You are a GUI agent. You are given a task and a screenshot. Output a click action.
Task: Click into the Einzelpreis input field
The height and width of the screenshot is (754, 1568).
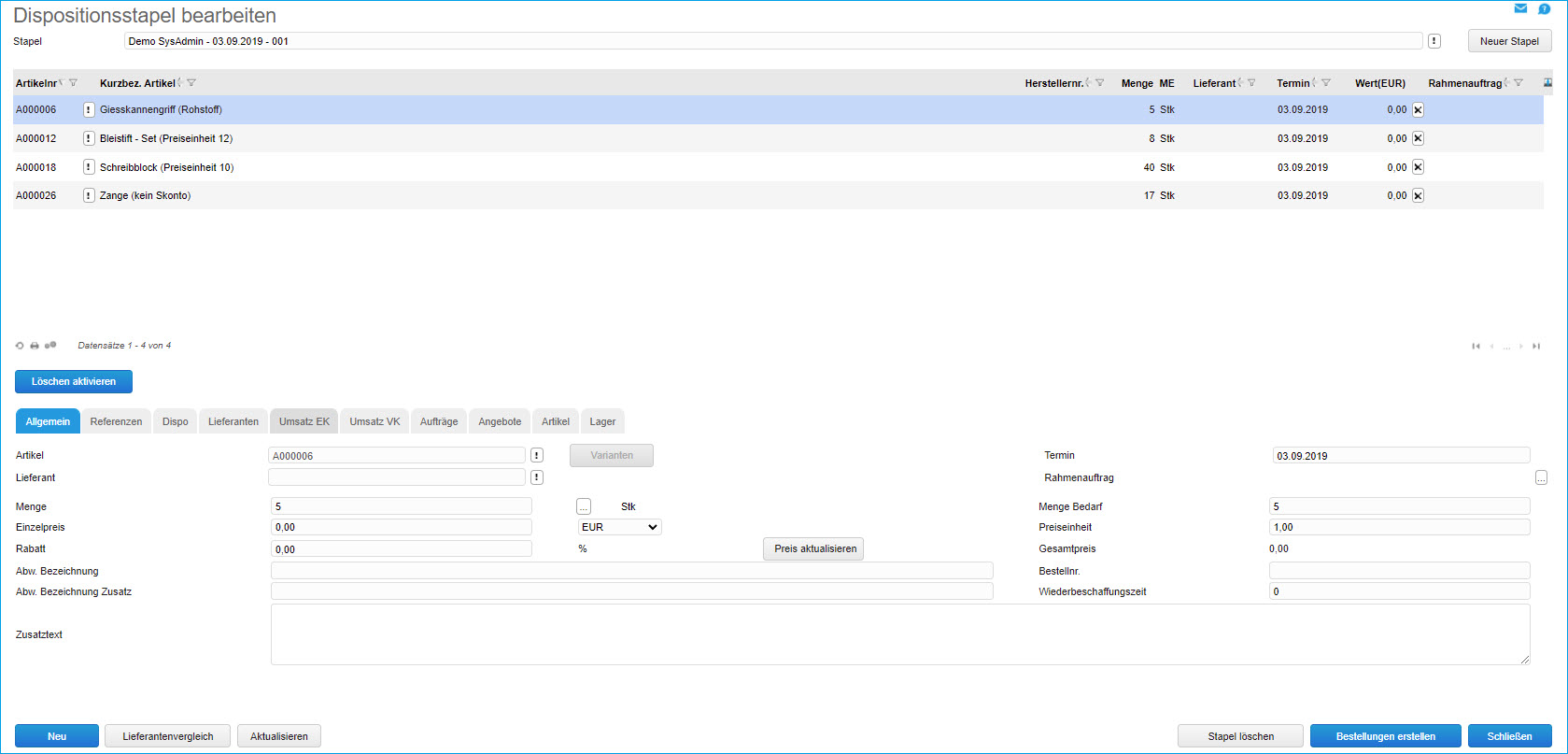[x=402, y=527]
